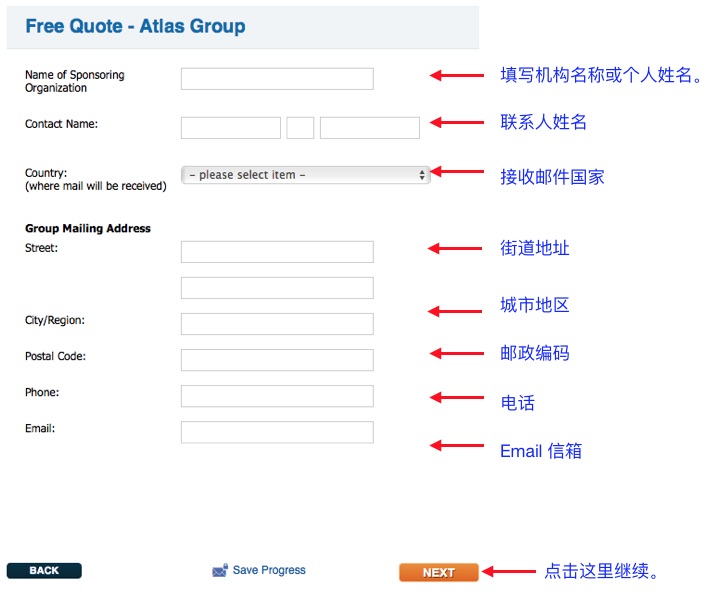Click the Free Quote - Atlas Group heading
Viewport: 708px width, 592px height.
tap(135, 26)
